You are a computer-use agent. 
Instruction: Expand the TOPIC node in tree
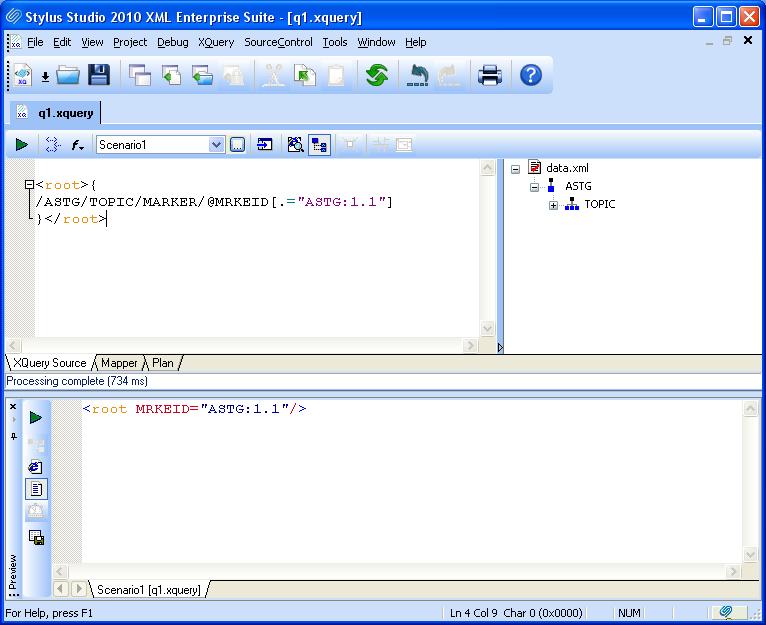554,205
